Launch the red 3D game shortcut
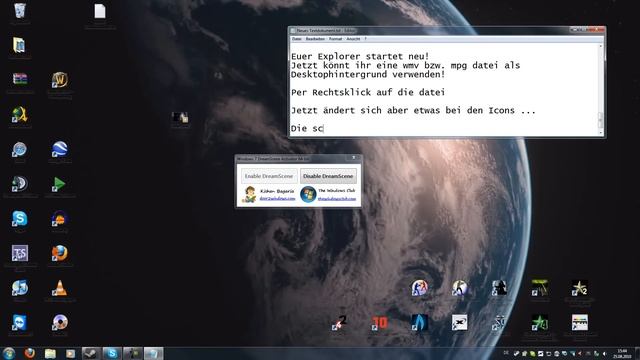 click(x=379, y=322)
